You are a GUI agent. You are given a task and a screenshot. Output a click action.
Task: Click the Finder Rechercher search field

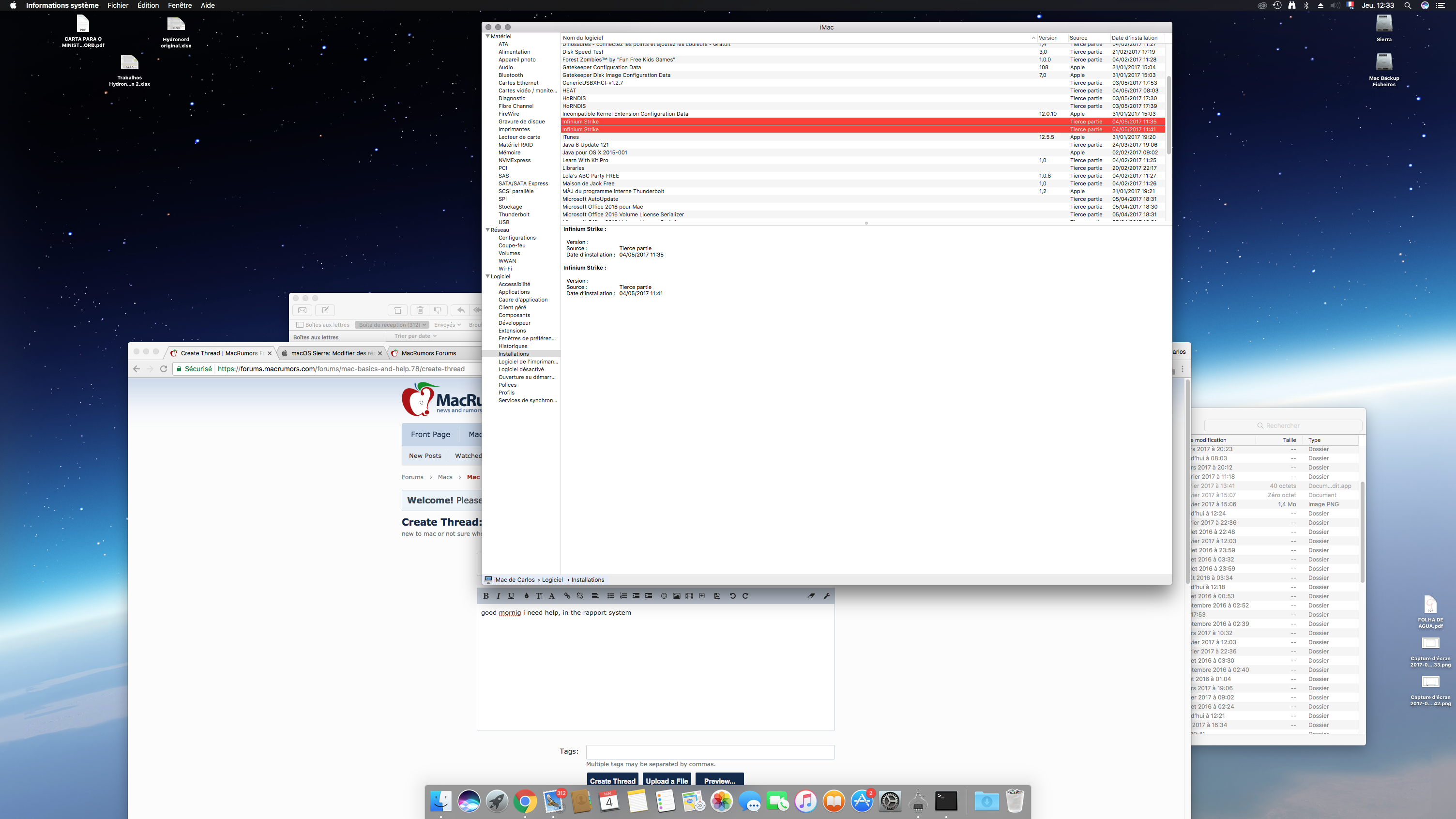point(1283,425)
